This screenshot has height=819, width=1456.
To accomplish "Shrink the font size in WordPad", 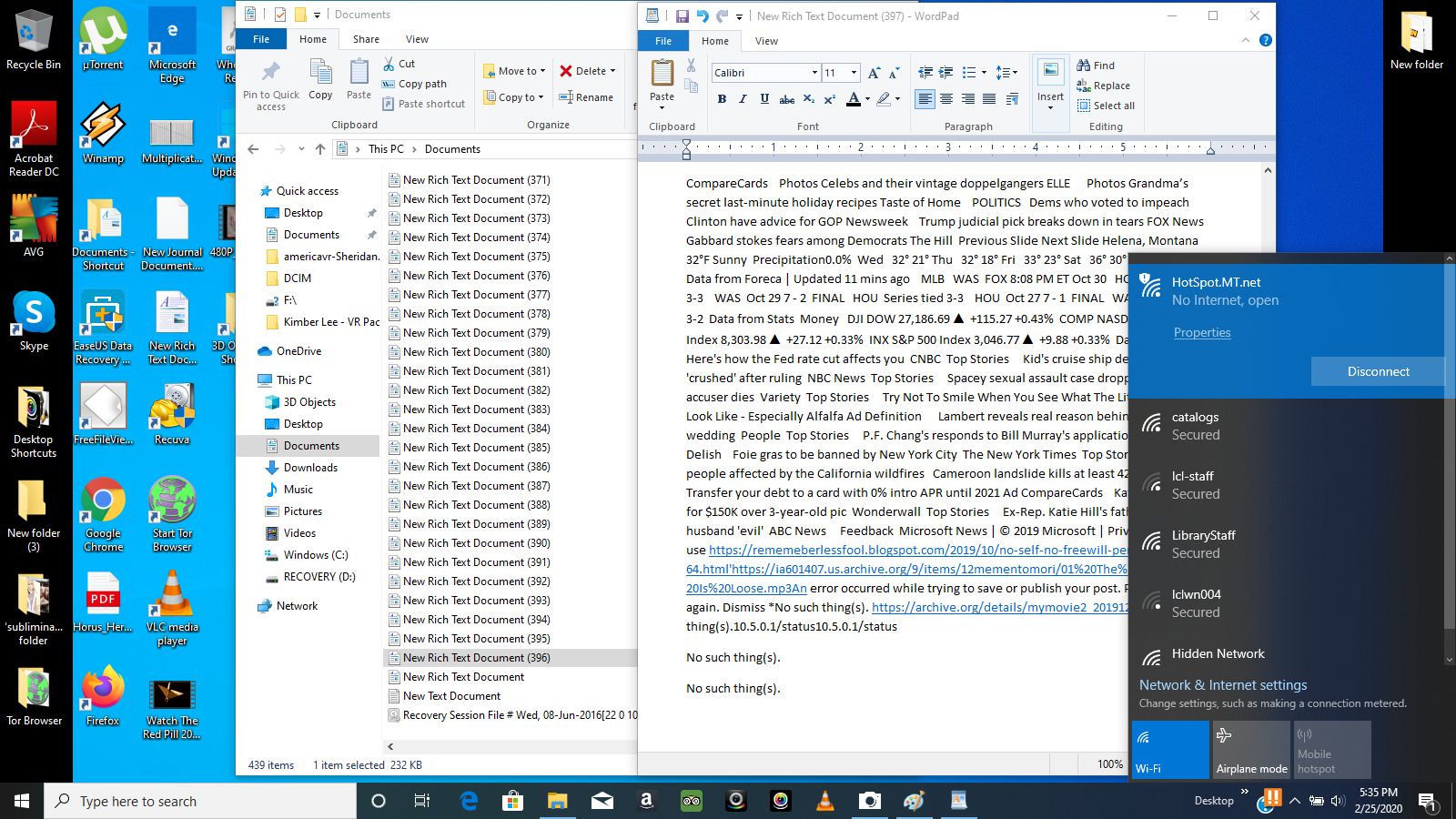I will click(x=894, y=73).
